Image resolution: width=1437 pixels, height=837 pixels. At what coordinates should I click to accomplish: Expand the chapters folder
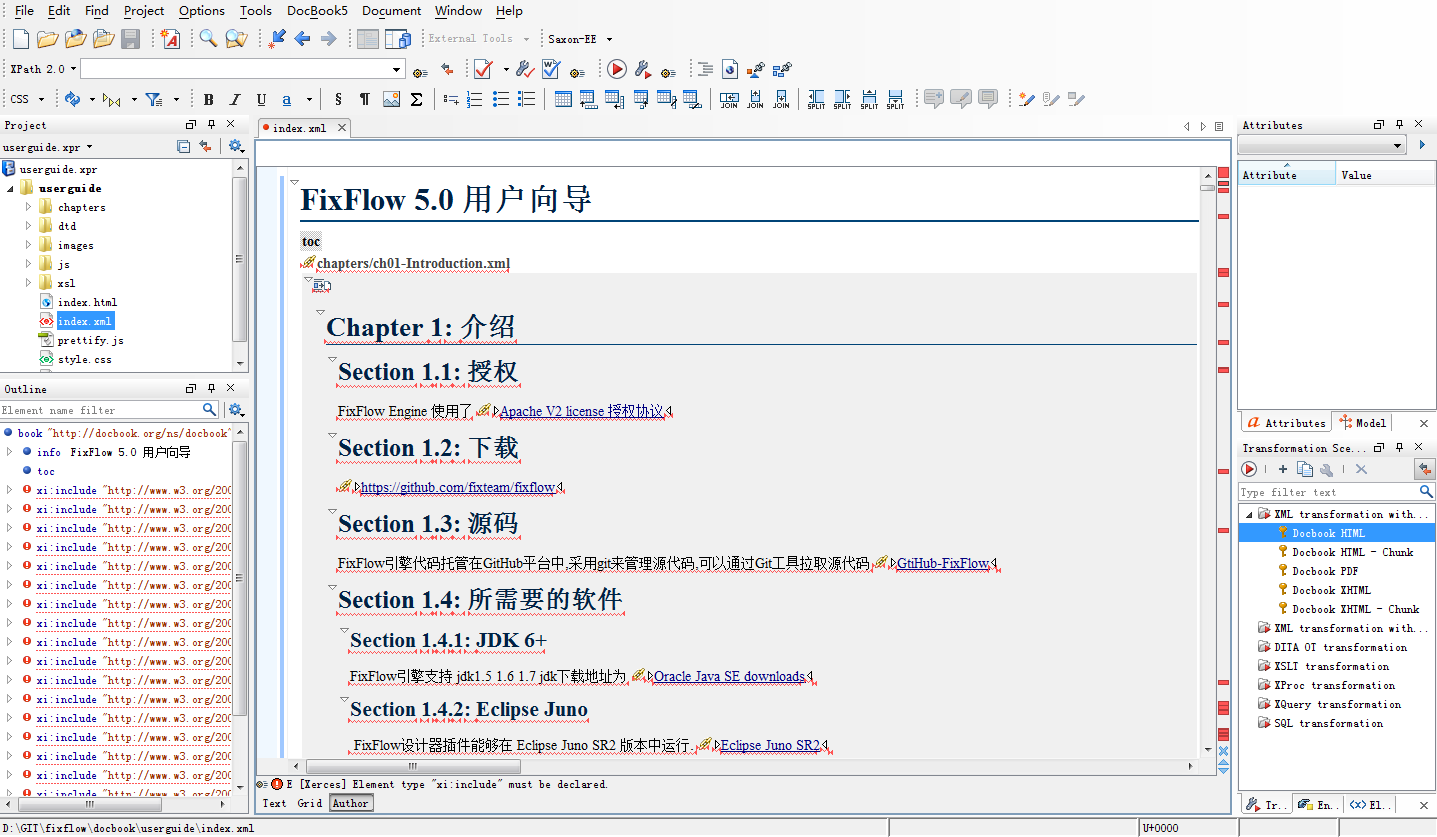pos(29,207)
